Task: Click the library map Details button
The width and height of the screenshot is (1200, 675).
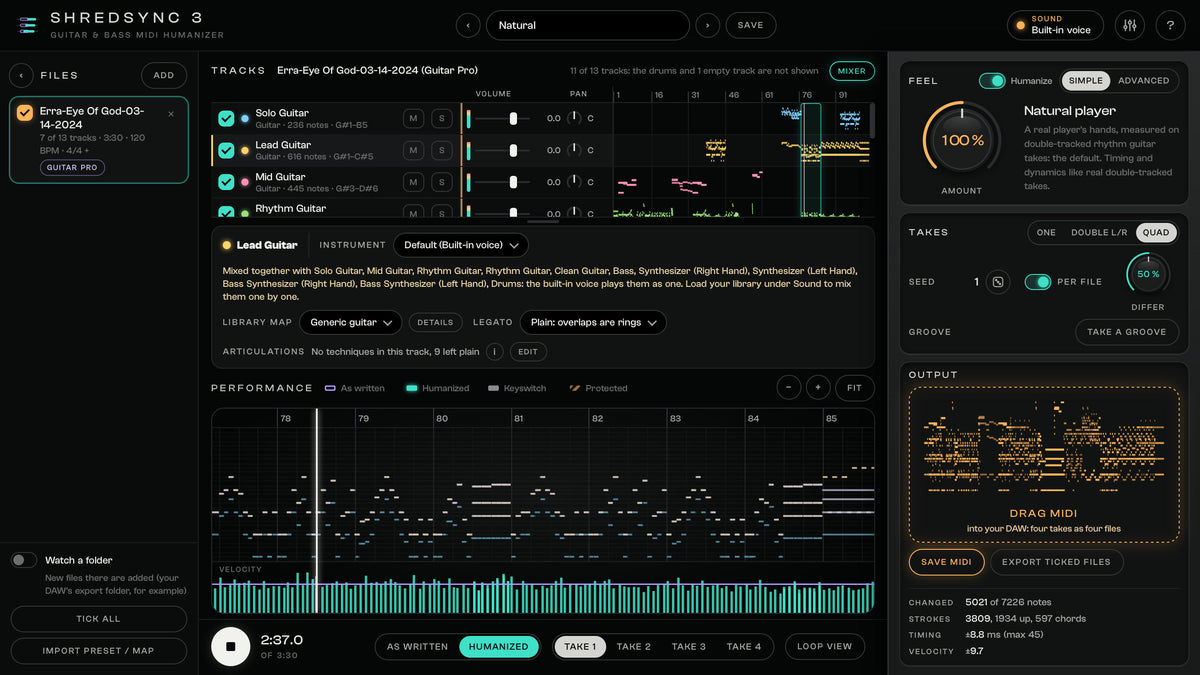Action: click(x=435, y=322)
